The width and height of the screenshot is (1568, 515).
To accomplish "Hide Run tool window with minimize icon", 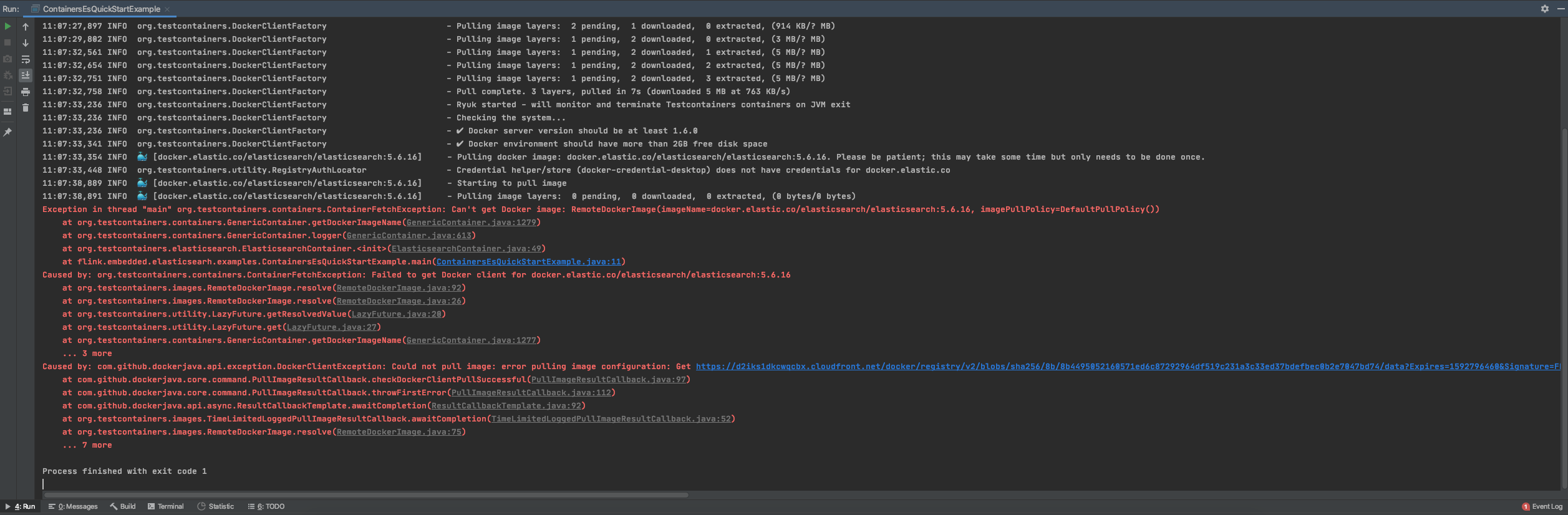I will click(1561, 9).
